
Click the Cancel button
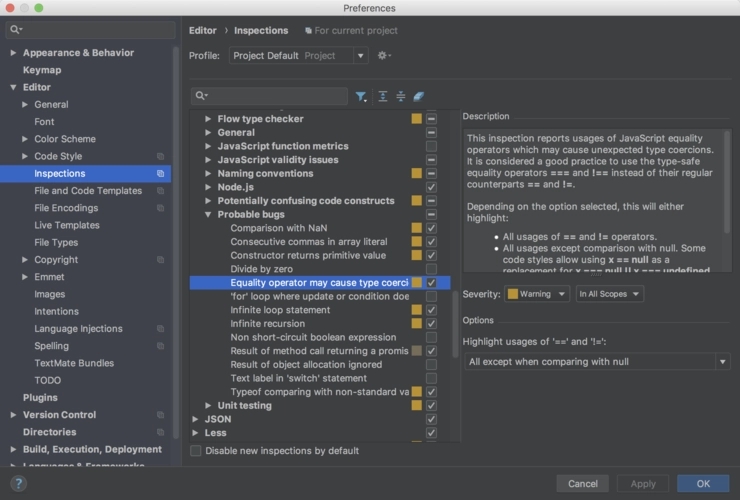pyautogui.click(x=582, y=483)
